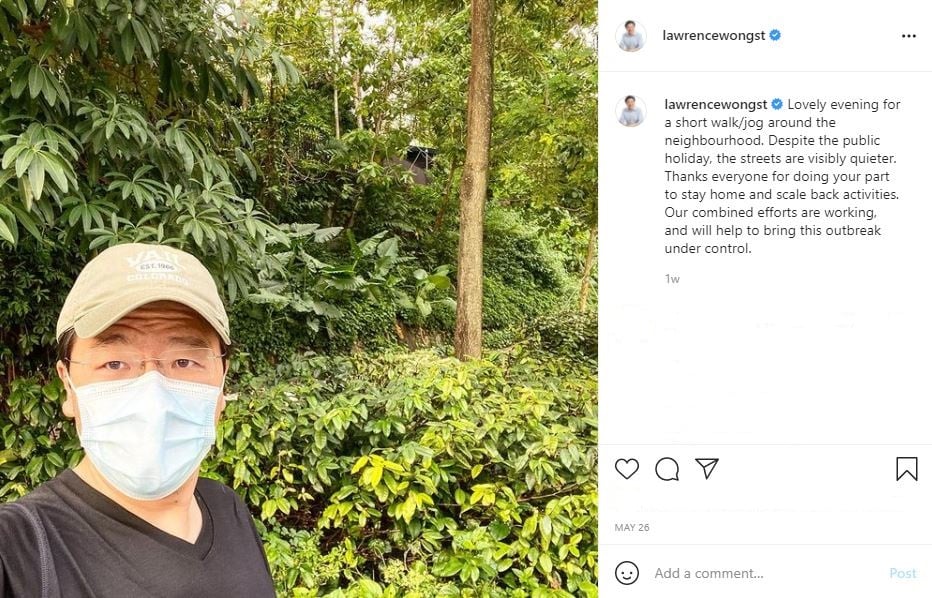Click the profile avatar beside the caption
Viewport: 932px width, 598px height.
point(631,111)
